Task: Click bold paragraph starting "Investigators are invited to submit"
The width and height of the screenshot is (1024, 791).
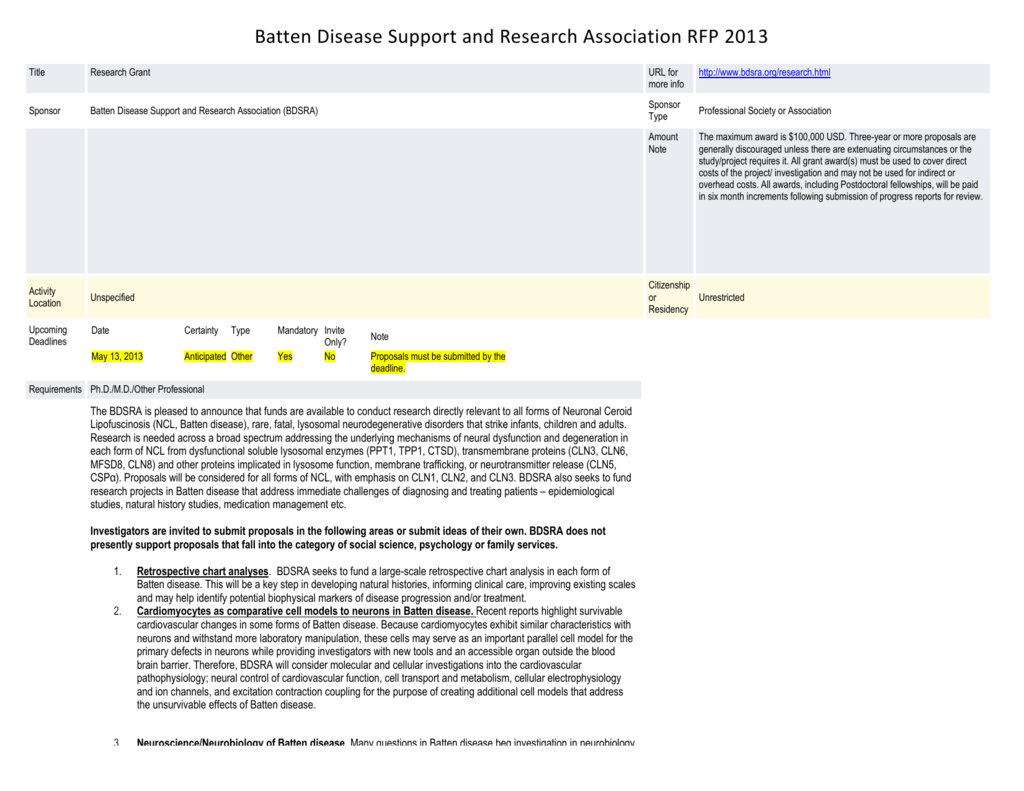Action: [348, 538]
